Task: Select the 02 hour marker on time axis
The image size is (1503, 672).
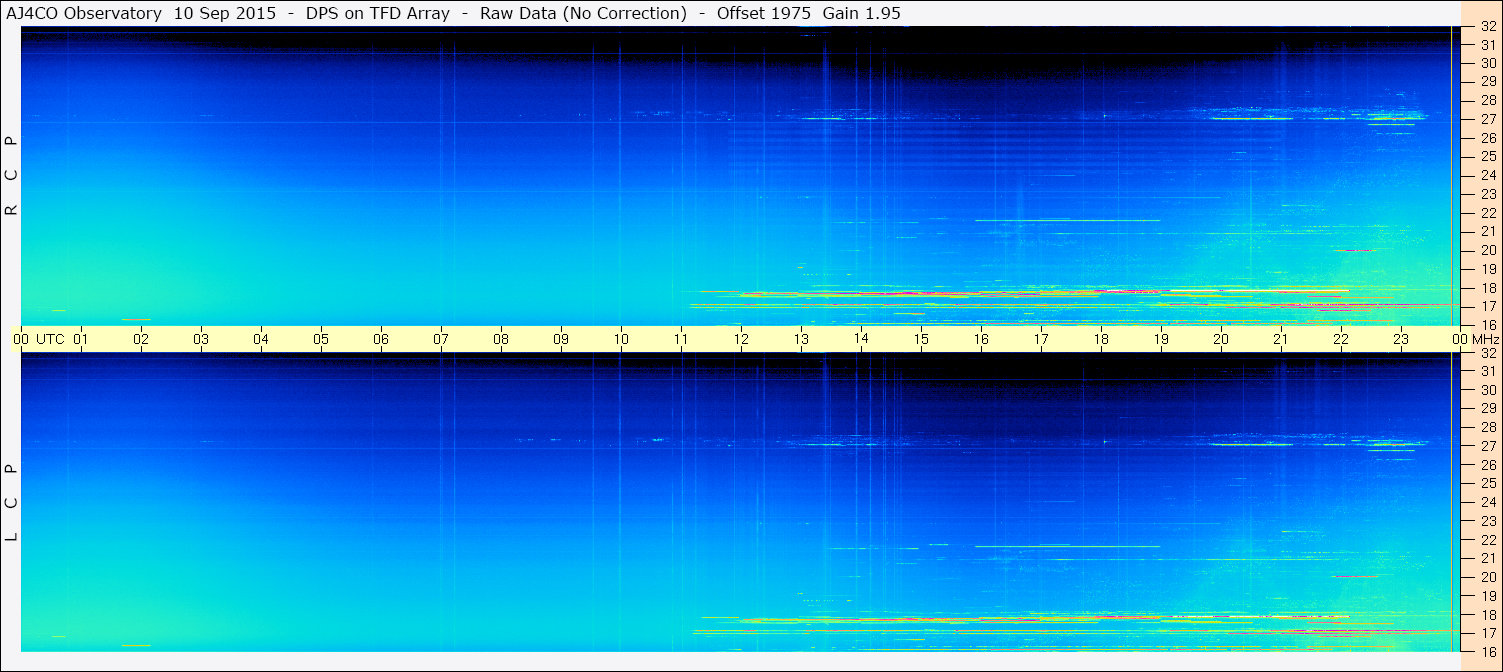Action: coord(141,339)
